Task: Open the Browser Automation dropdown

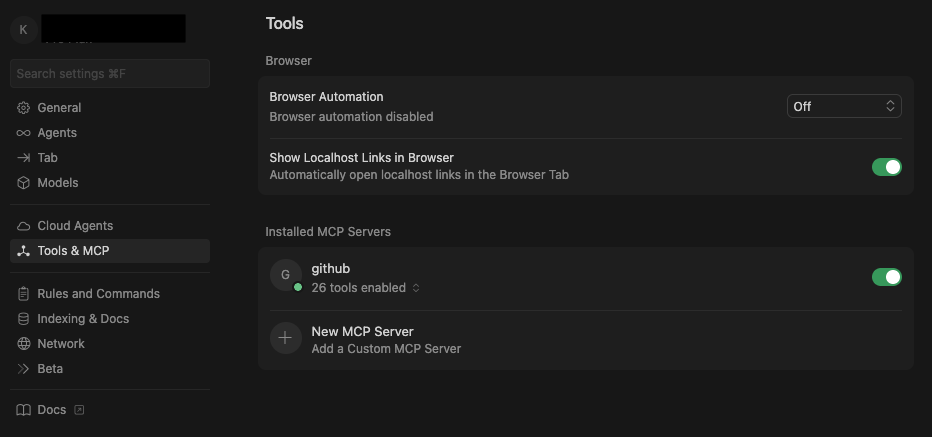Action: (x=844, y=106)
